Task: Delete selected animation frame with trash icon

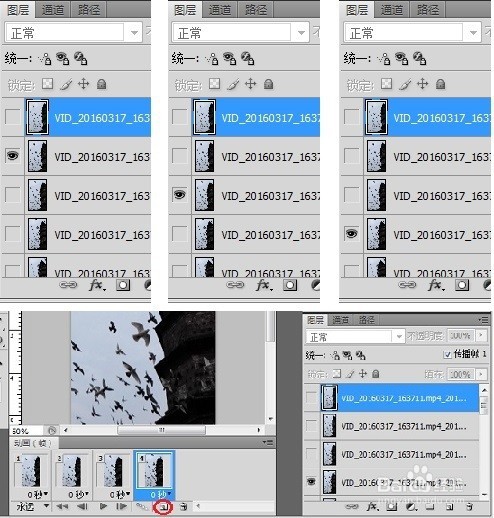Action: point(183,507)
